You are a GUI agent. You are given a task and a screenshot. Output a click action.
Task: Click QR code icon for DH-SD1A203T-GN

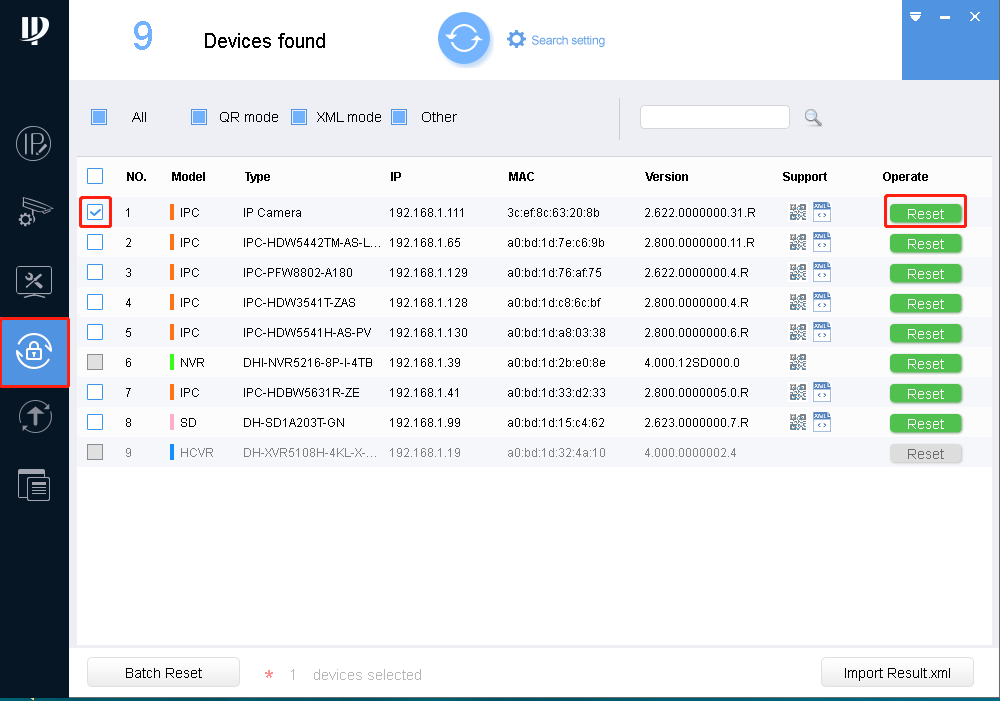[798, 422]
